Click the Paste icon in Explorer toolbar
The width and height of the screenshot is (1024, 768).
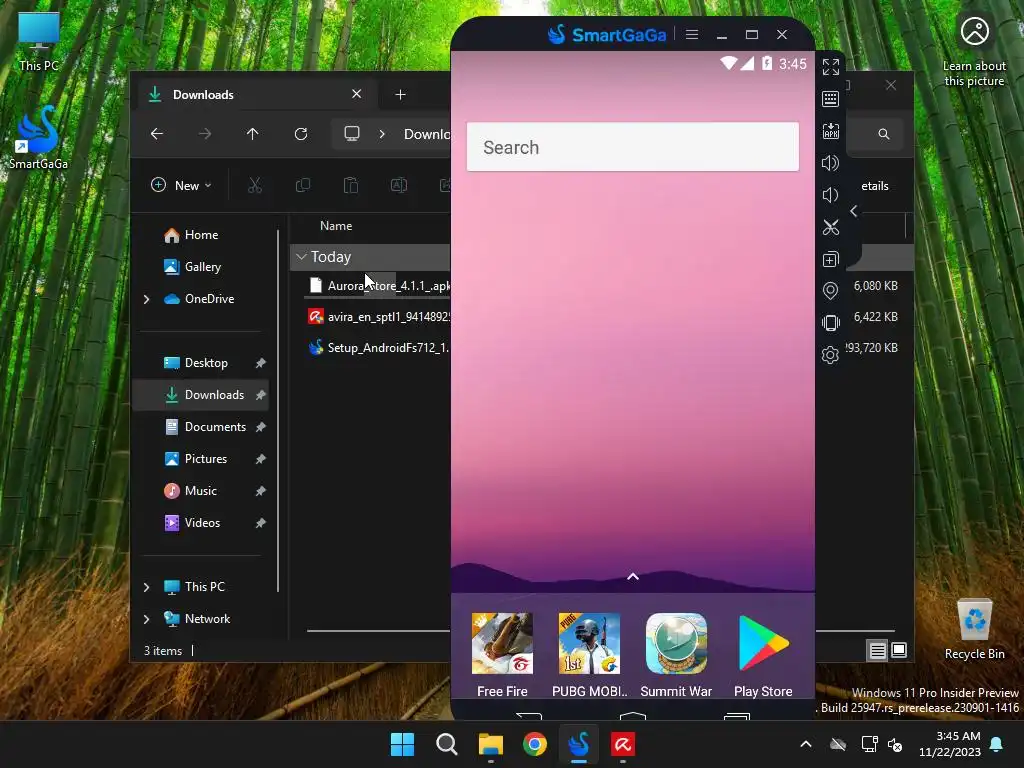click(351, 185)
